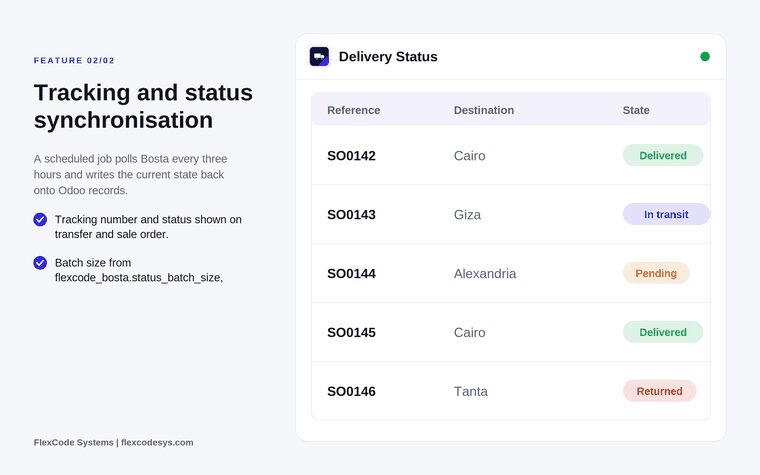Click the Destination column header

pos(484,110)
